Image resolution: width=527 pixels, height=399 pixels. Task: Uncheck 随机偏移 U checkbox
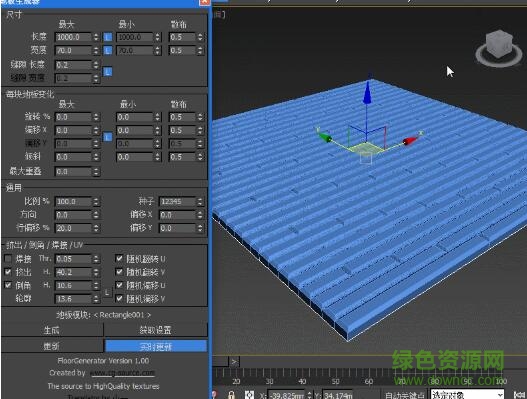pos(119,285)
